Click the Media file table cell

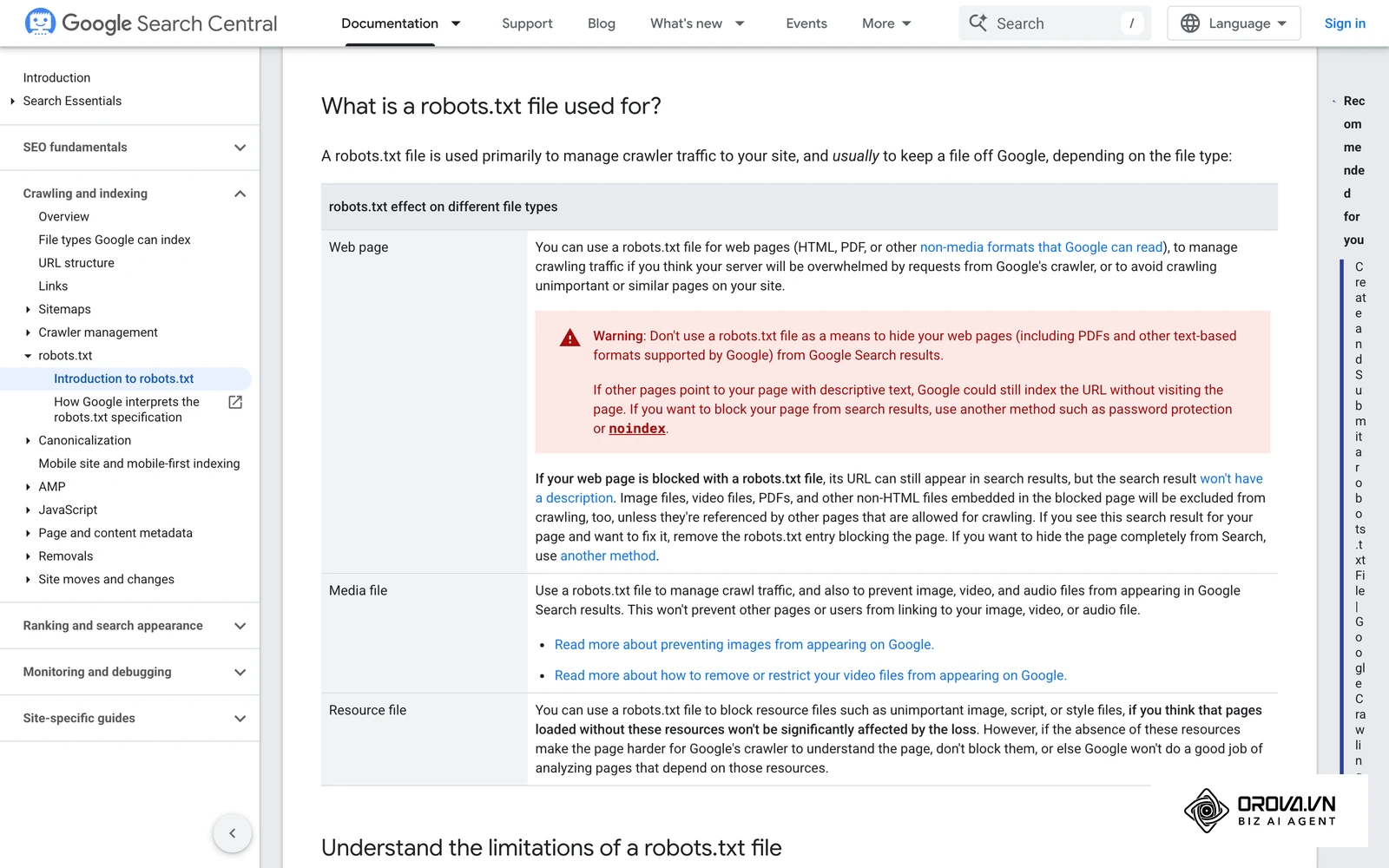coord(425,633)
